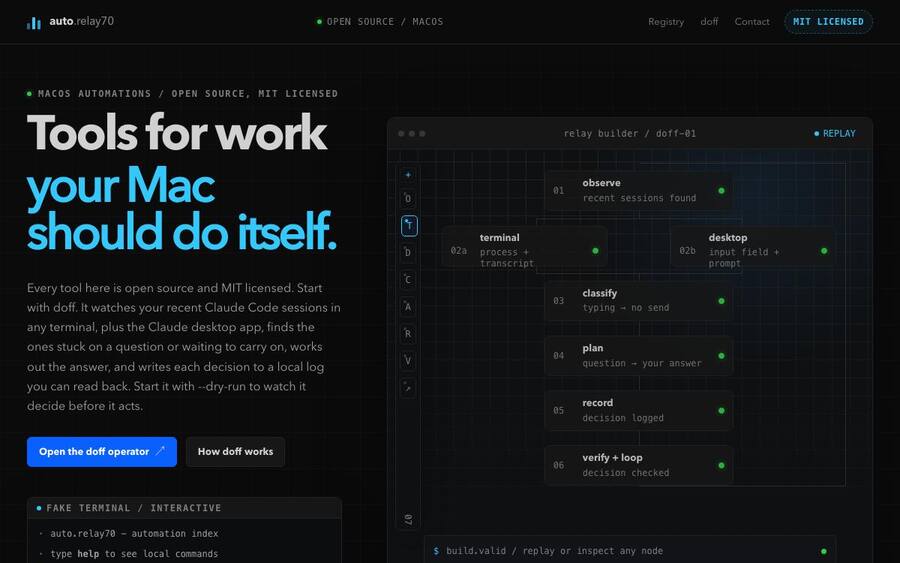Select the 05 record node
The height and width of the screenshot is (563, 900).
tap(638, 410)
